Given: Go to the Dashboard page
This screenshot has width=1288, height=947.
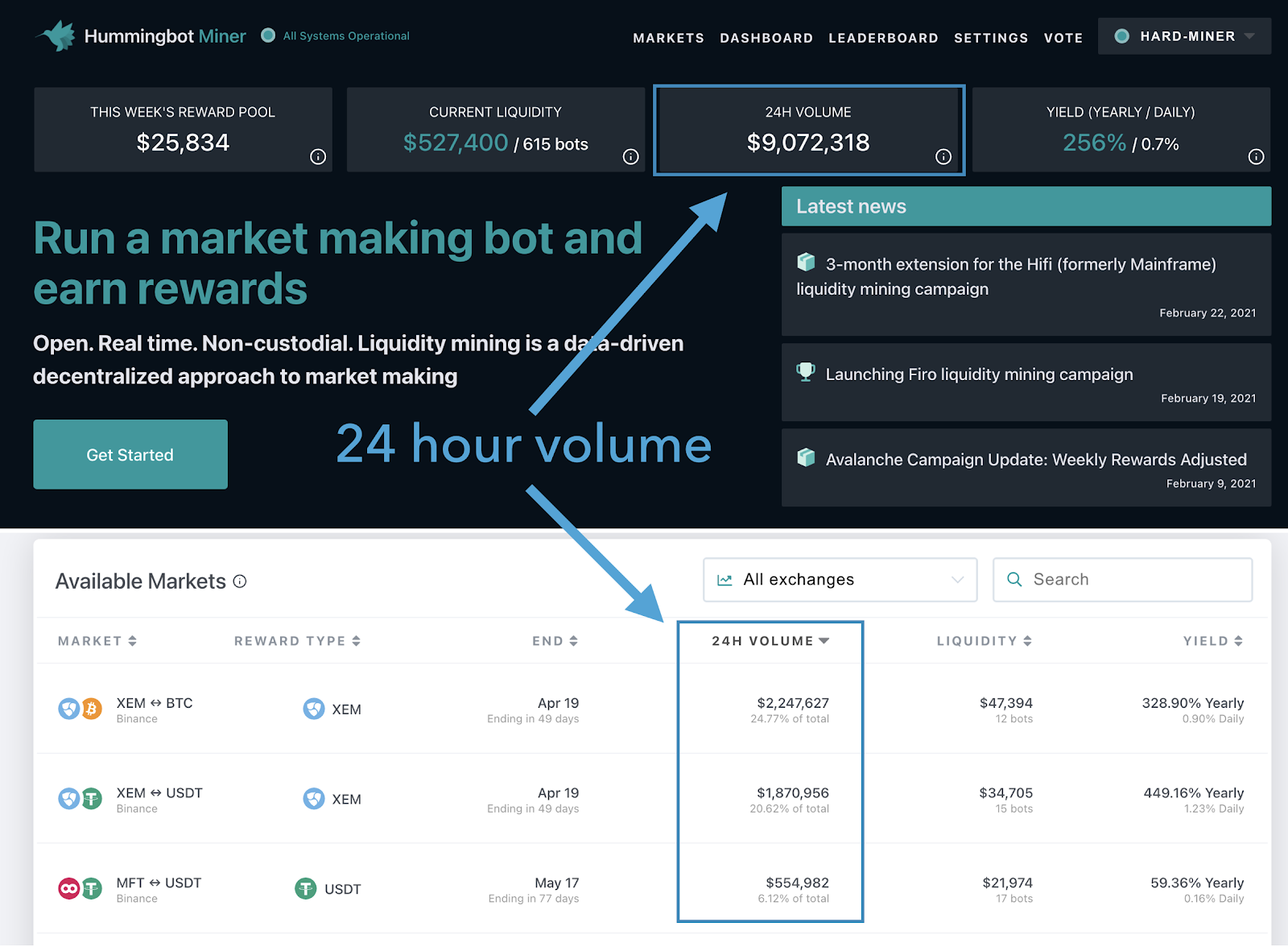Looking at the screenshot, I should 766,38.
